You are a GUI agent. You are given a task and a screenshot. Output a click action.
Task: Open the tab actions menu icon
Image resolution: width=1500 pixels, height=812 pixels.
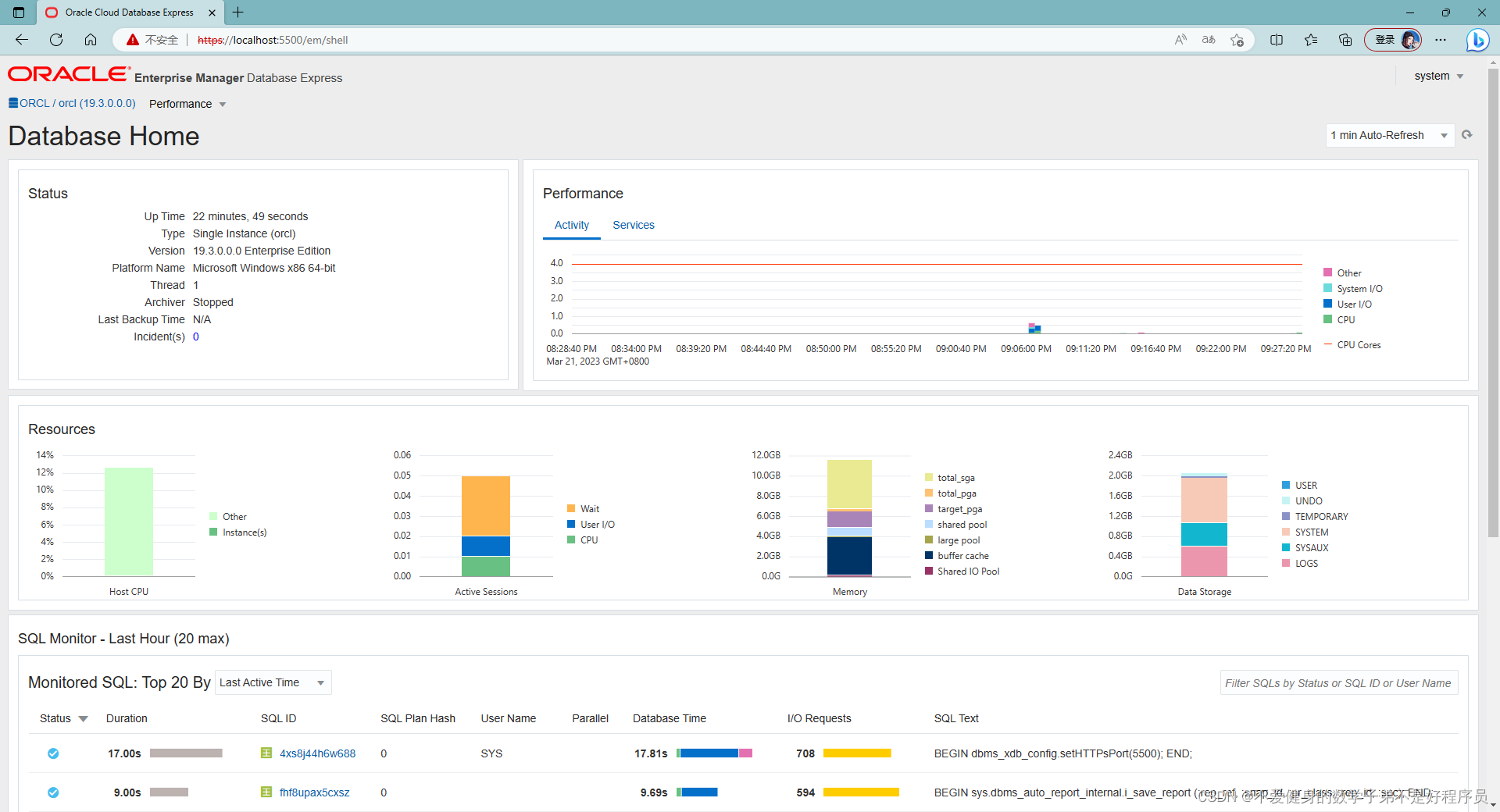tap(19, 12)
